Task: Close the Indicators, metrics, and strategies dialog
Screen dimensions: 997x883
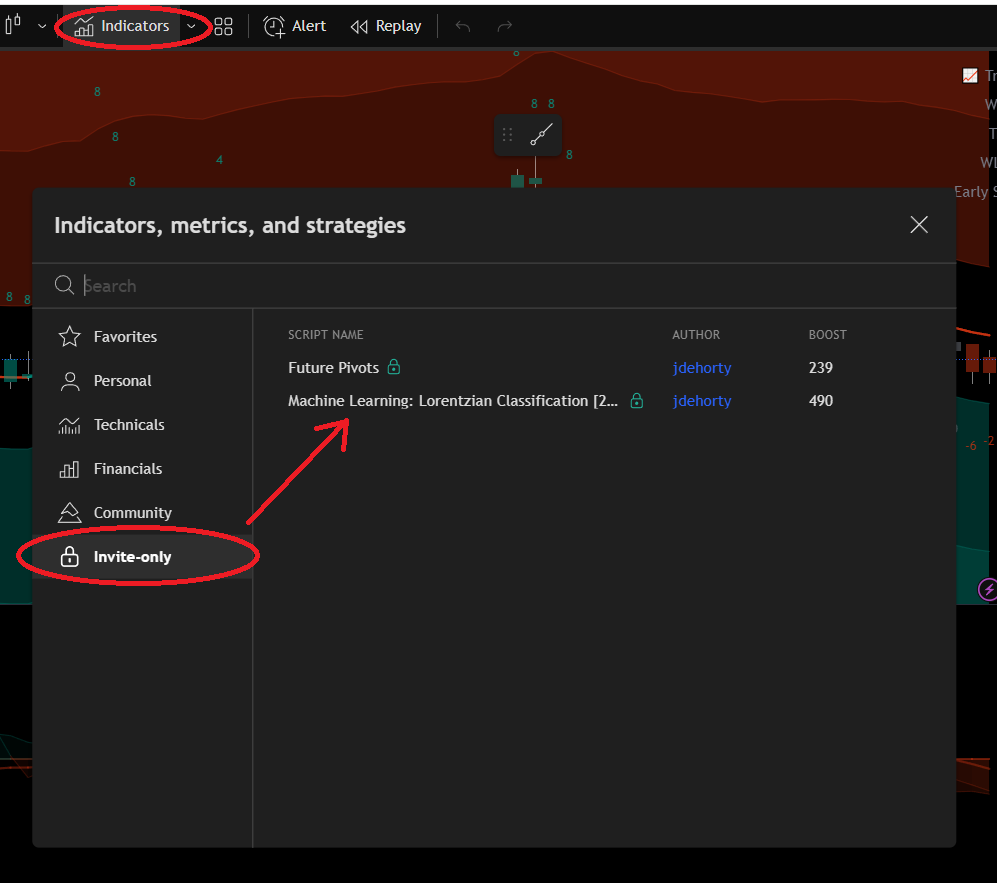Action: [919, 225]
